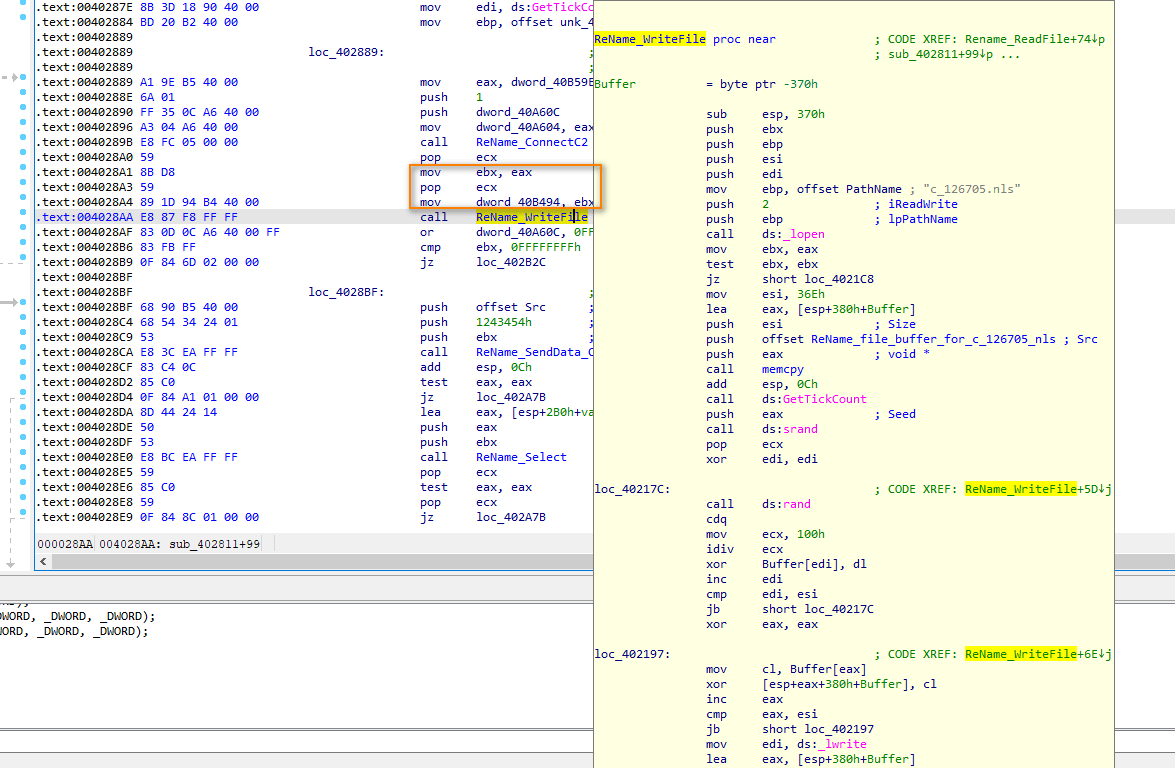Click sub_402811+99 xref in popup
Image resolution: width=1175 pixels, height=768 pixels.
tap(940, 54)
